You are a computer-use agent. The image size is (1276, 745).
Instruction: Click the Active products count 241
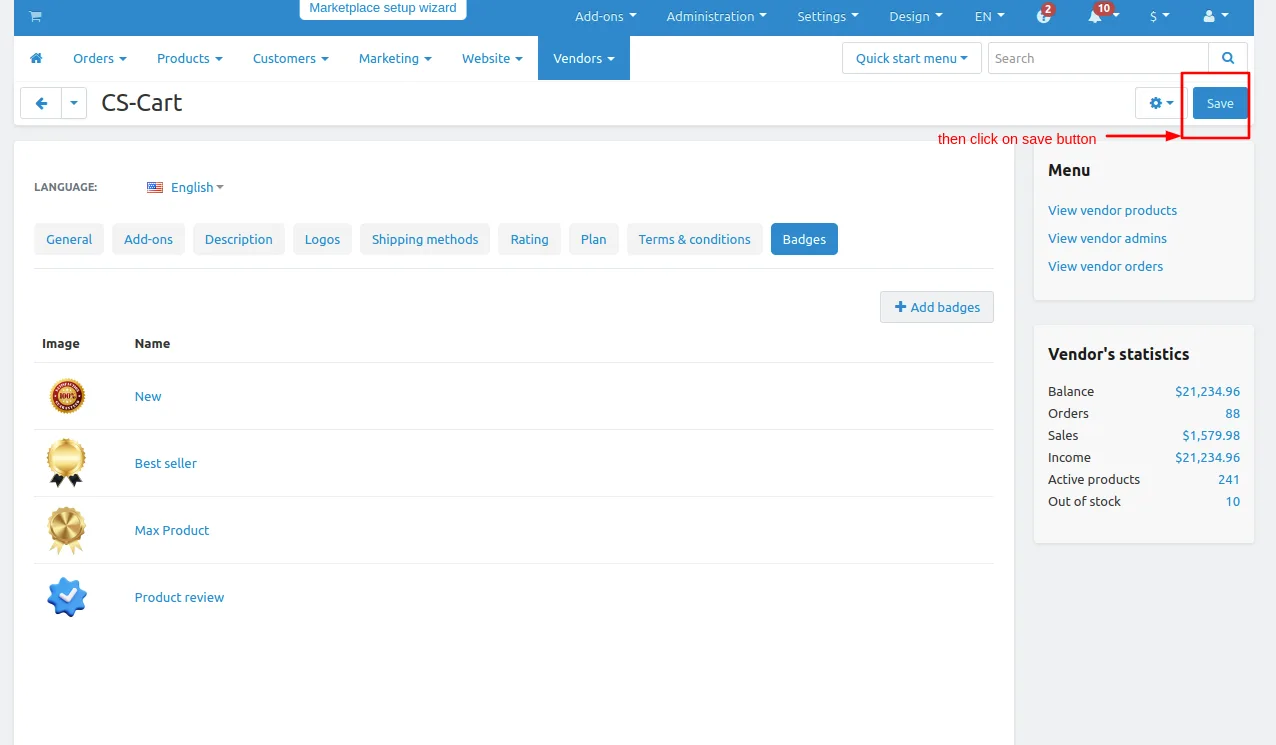coord(1229,479)
